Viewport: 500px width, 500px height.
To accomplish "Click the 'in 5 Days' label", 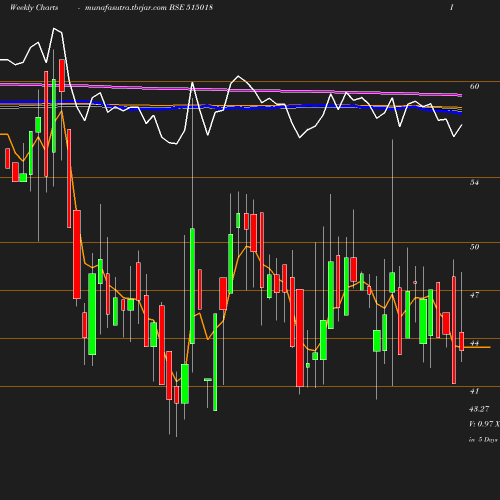I will [483, 440].
